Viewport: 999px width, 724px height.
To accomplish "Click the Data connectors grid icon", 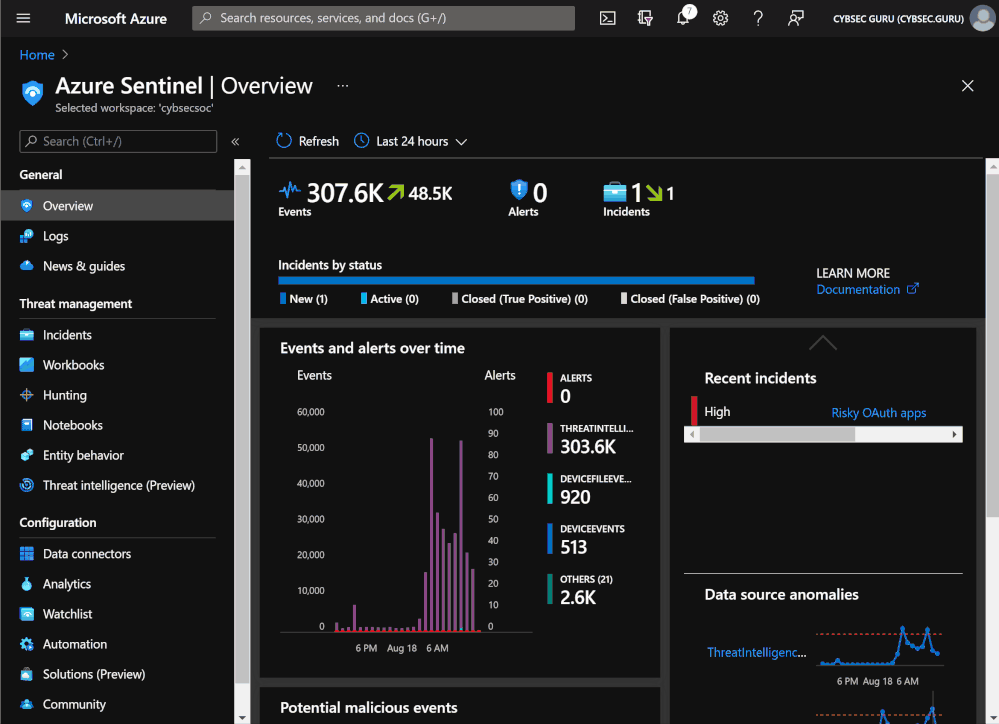I will click(27, 554).
